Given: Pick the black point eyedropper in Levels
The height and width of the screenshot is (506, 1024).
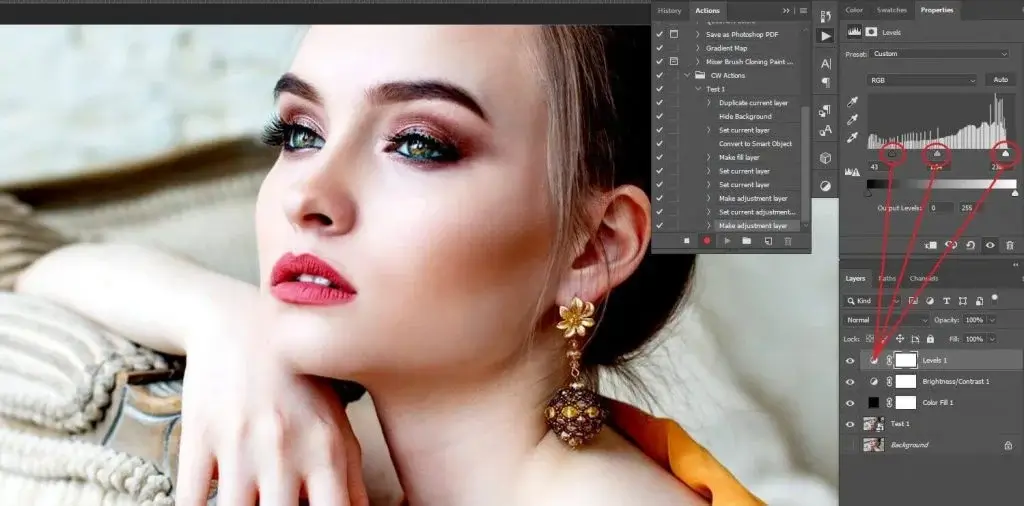Looking at the screenshot, I should pyautogui.click(x=852, y=102).
